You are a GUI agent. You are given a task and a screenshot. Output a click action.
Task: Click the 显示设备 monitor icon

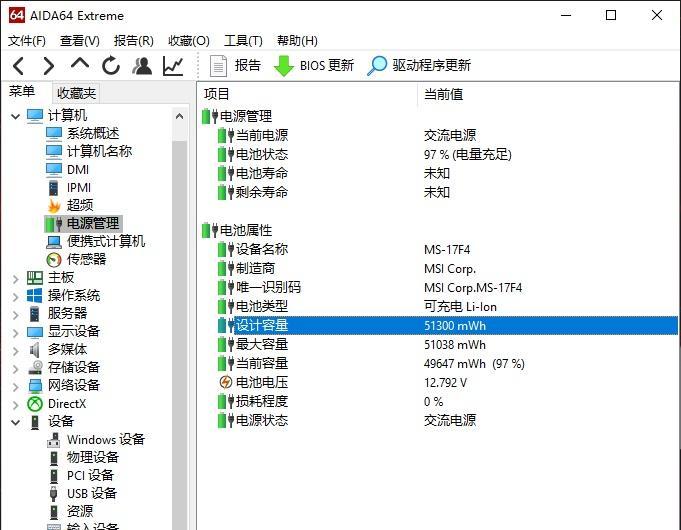[35, 331]
